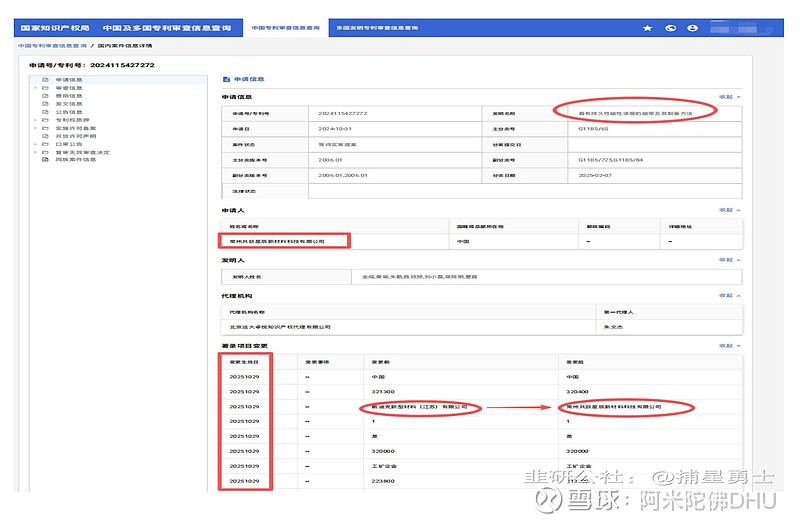
Task: Click application number value 2024115427272 in table
Action: 342,113
